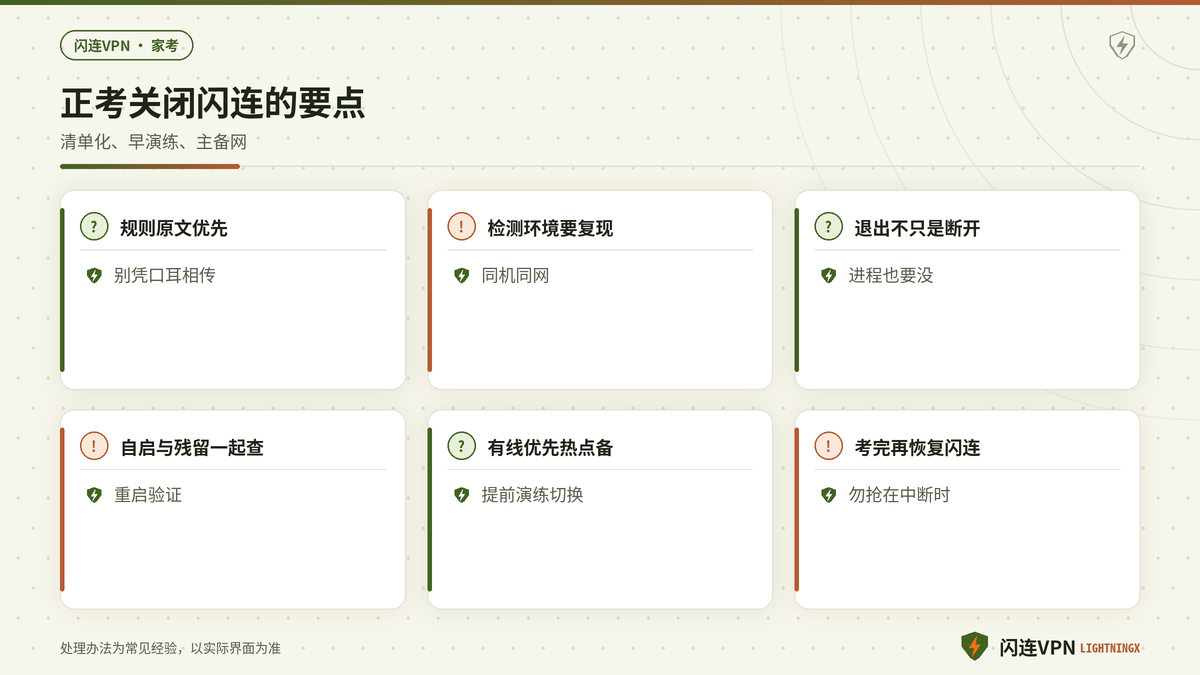Select the 有线优先热点备 card title

(x=550, y=448)
